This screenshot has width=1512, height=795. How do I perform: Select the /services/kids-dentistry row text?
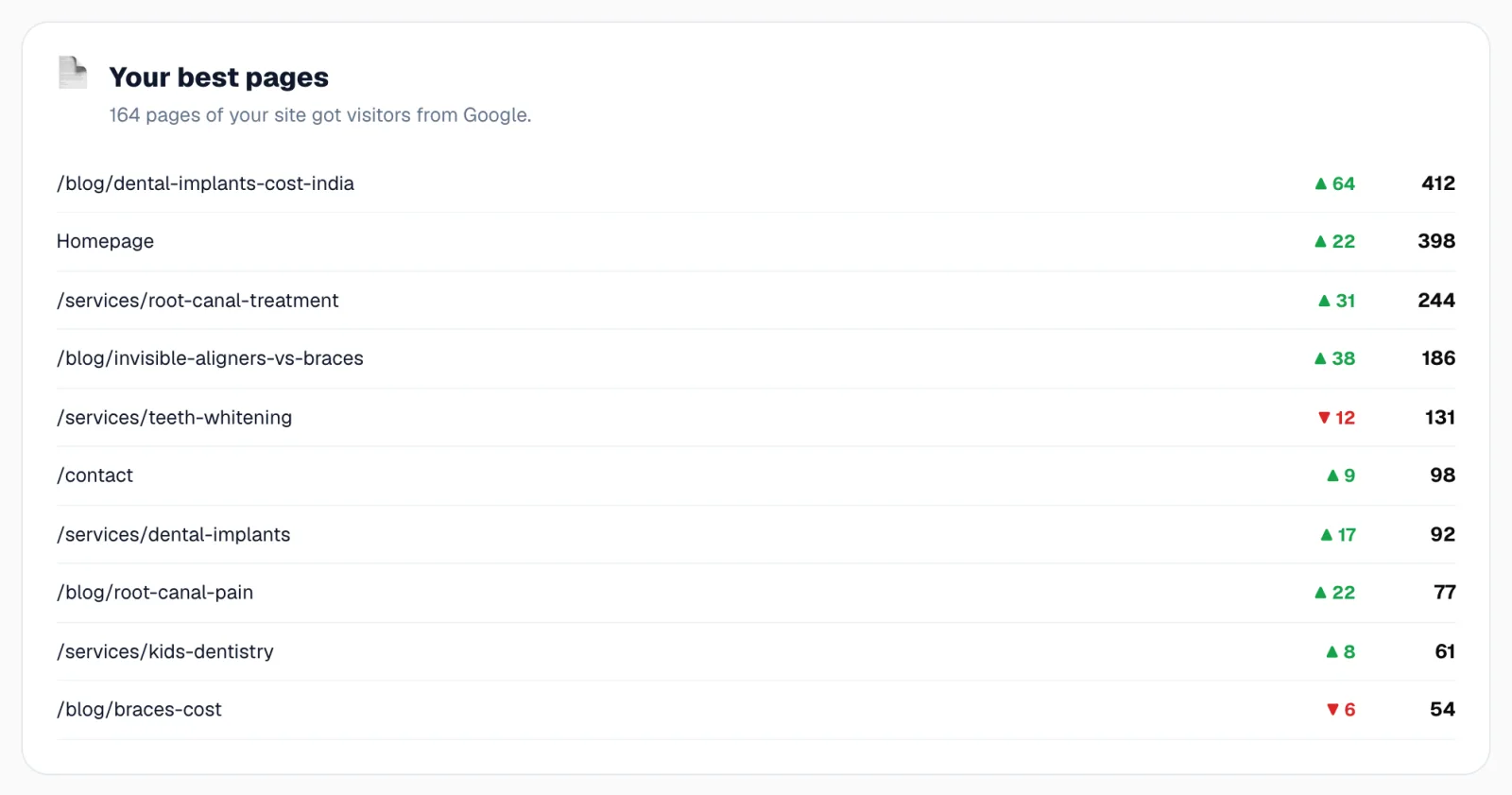(165, 652)
